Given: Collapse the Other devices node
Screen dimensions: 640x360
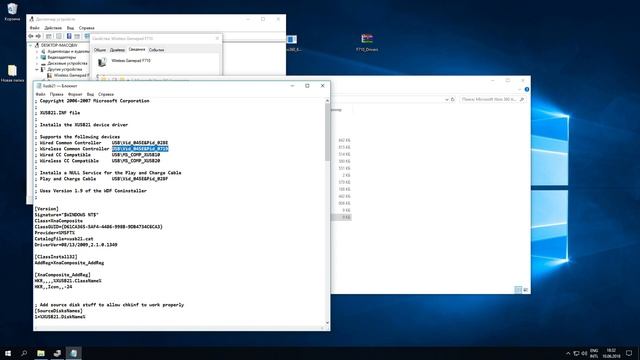Looking at the screenshot, I should tap(37, 69).
